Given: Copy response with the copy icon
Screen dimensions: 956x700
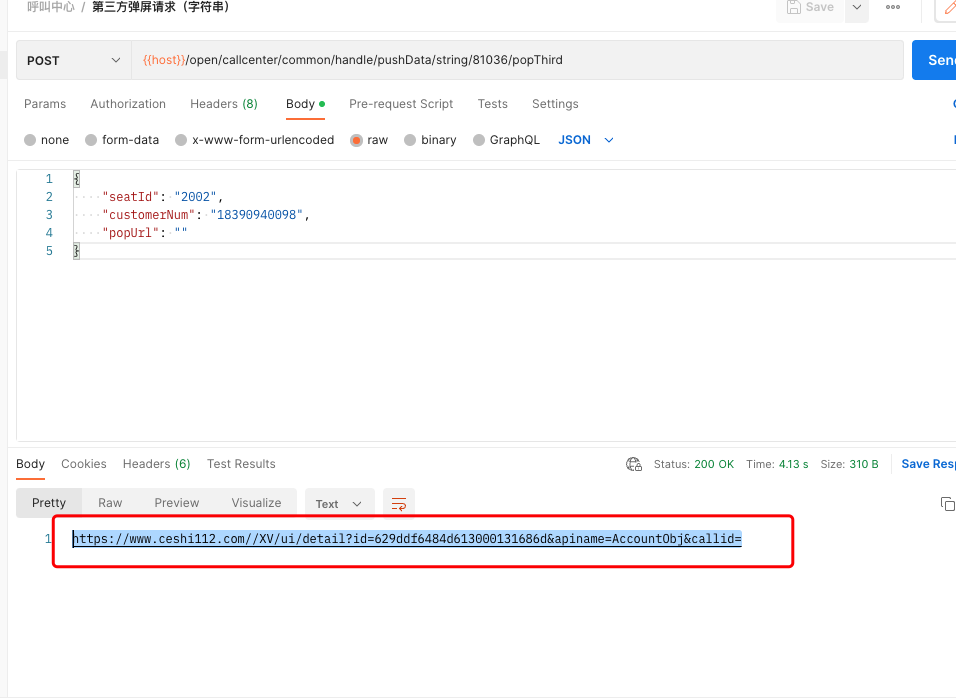Looking at the screenshot, I should [947, 504].
